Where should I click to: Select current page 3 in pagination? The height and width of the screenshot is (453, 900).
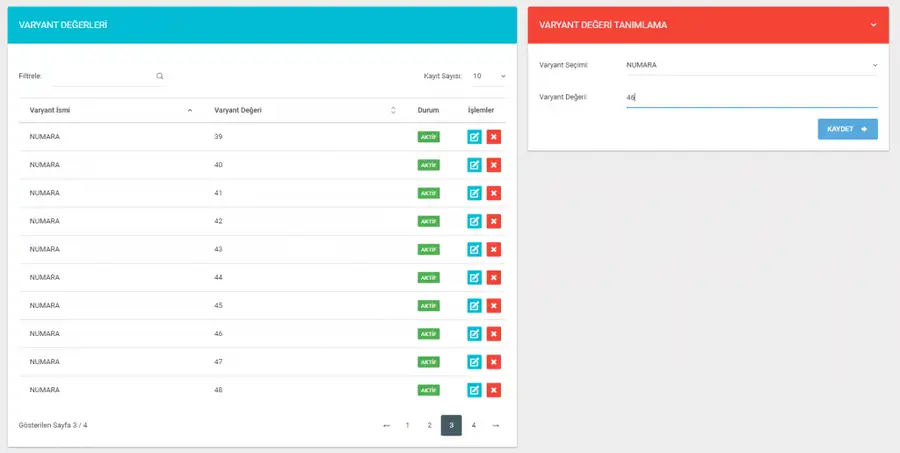pyautogui.click(x=451, y=425)
